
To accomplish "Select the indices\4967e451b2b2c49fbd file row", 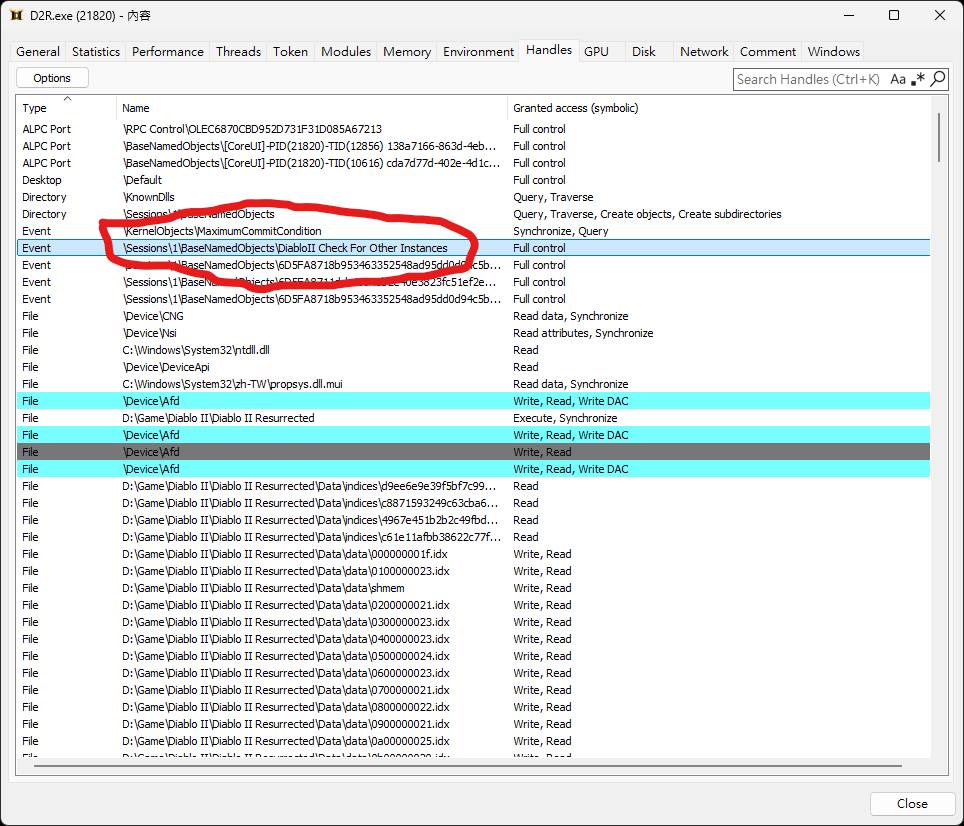I will click(473, 520).
